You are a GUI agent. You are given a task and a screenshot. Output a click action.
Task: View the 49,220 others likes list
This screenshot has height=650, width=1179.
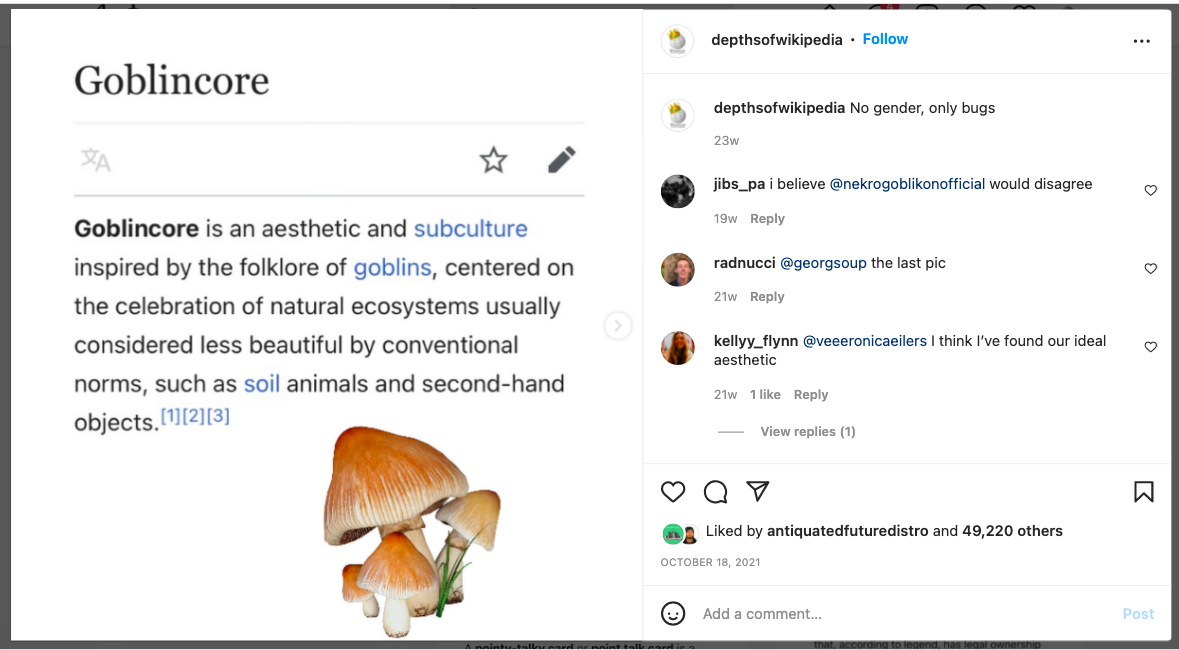(1012, 531)
